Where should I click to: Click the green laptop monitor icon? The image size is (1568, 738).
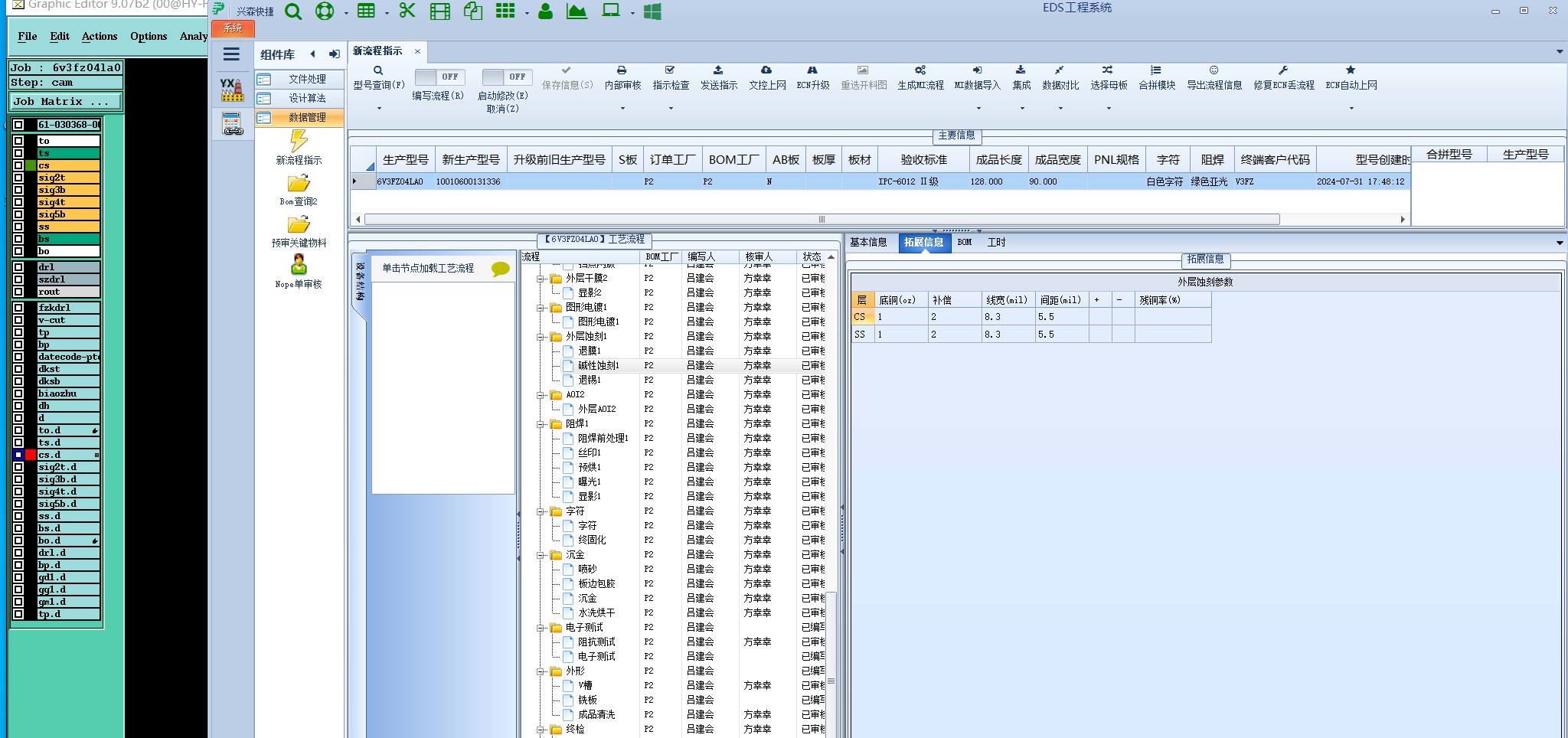(611, 11)
